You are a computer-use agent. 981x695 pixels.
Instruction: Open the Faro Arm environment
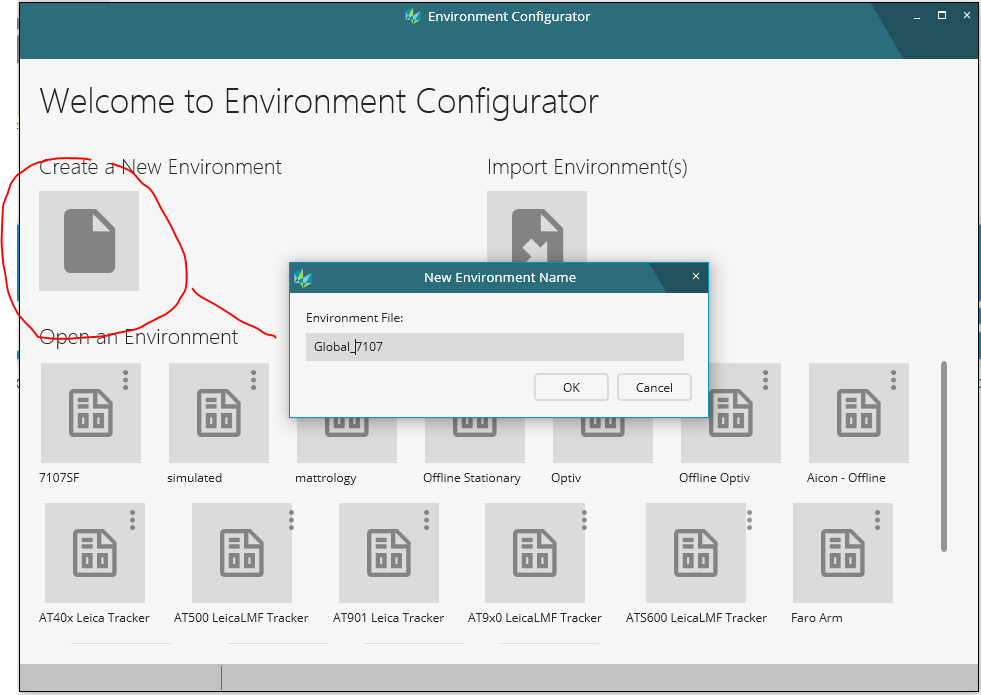pyautogui.click(x=842, y=553)
